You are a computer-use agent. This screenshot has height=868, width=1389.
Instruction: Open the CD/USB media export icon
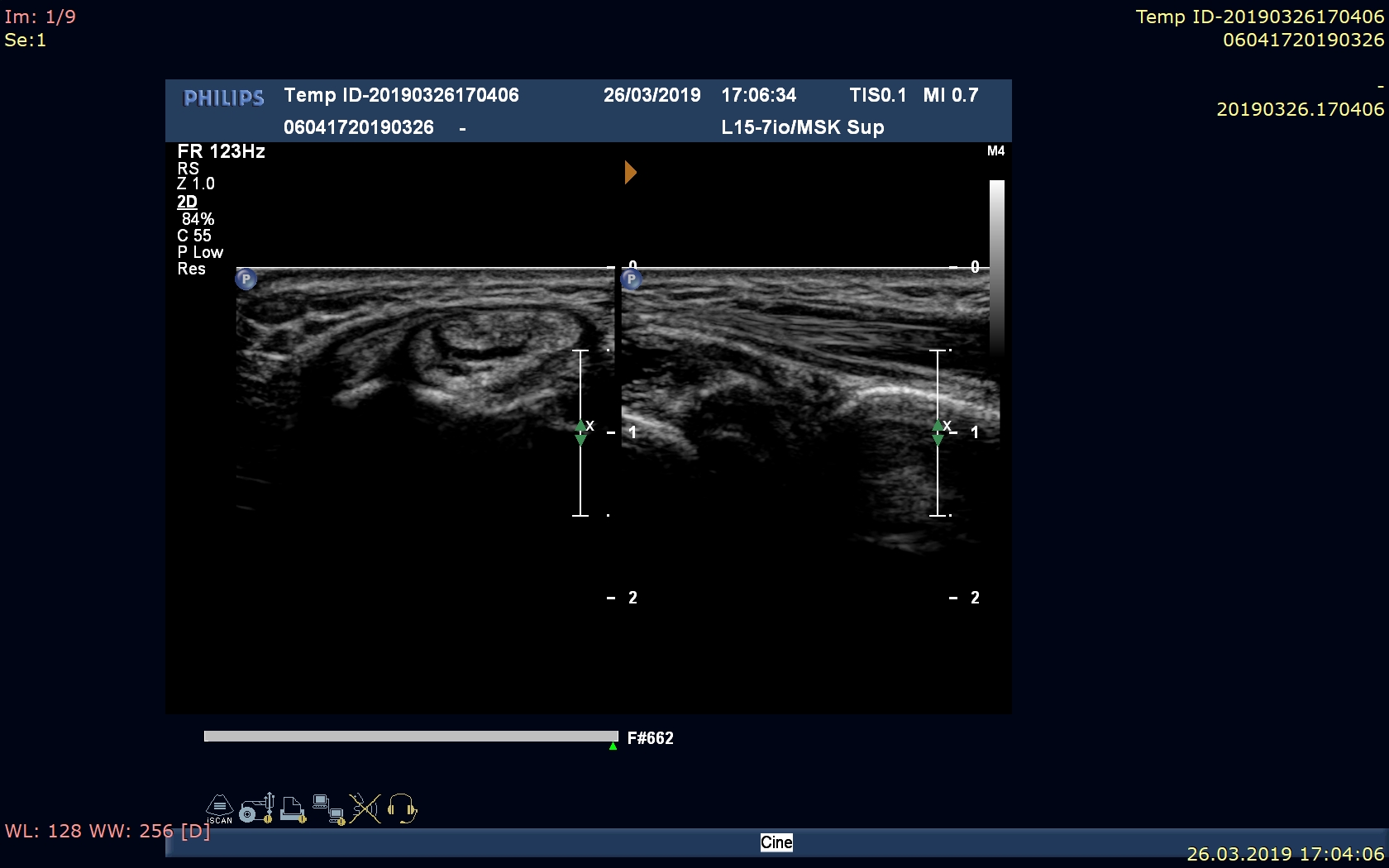tap(256, 808)
